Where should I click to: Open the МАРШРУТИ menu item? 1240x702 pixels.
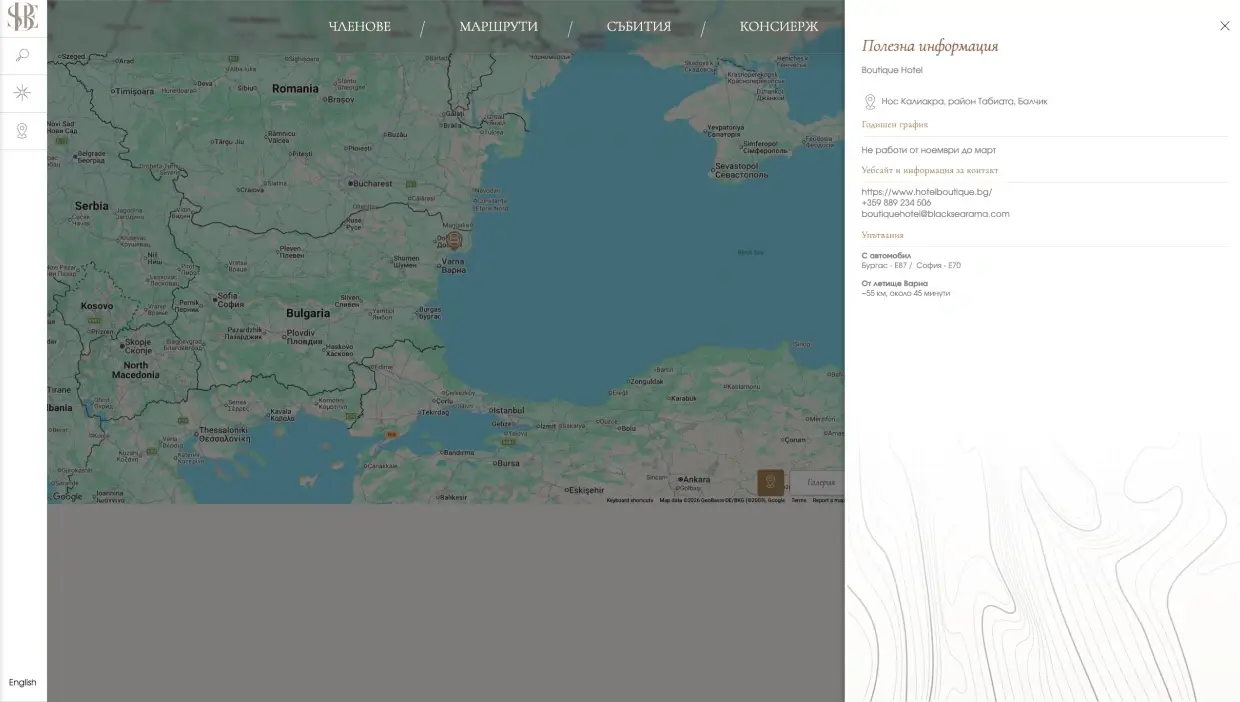(498, 27)
